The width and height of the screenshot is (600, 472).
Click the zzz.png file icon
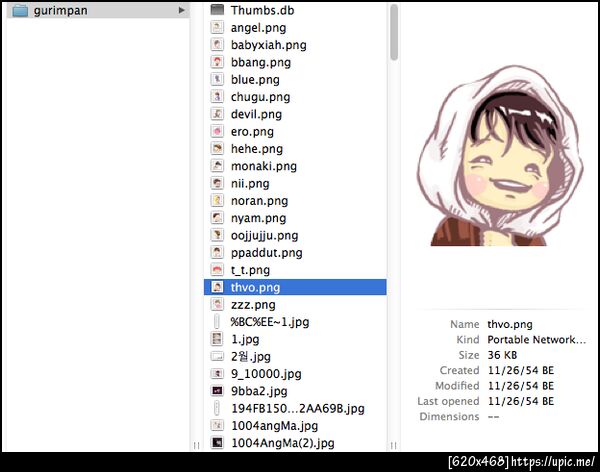pyautogui.click(x=217, y=304)
